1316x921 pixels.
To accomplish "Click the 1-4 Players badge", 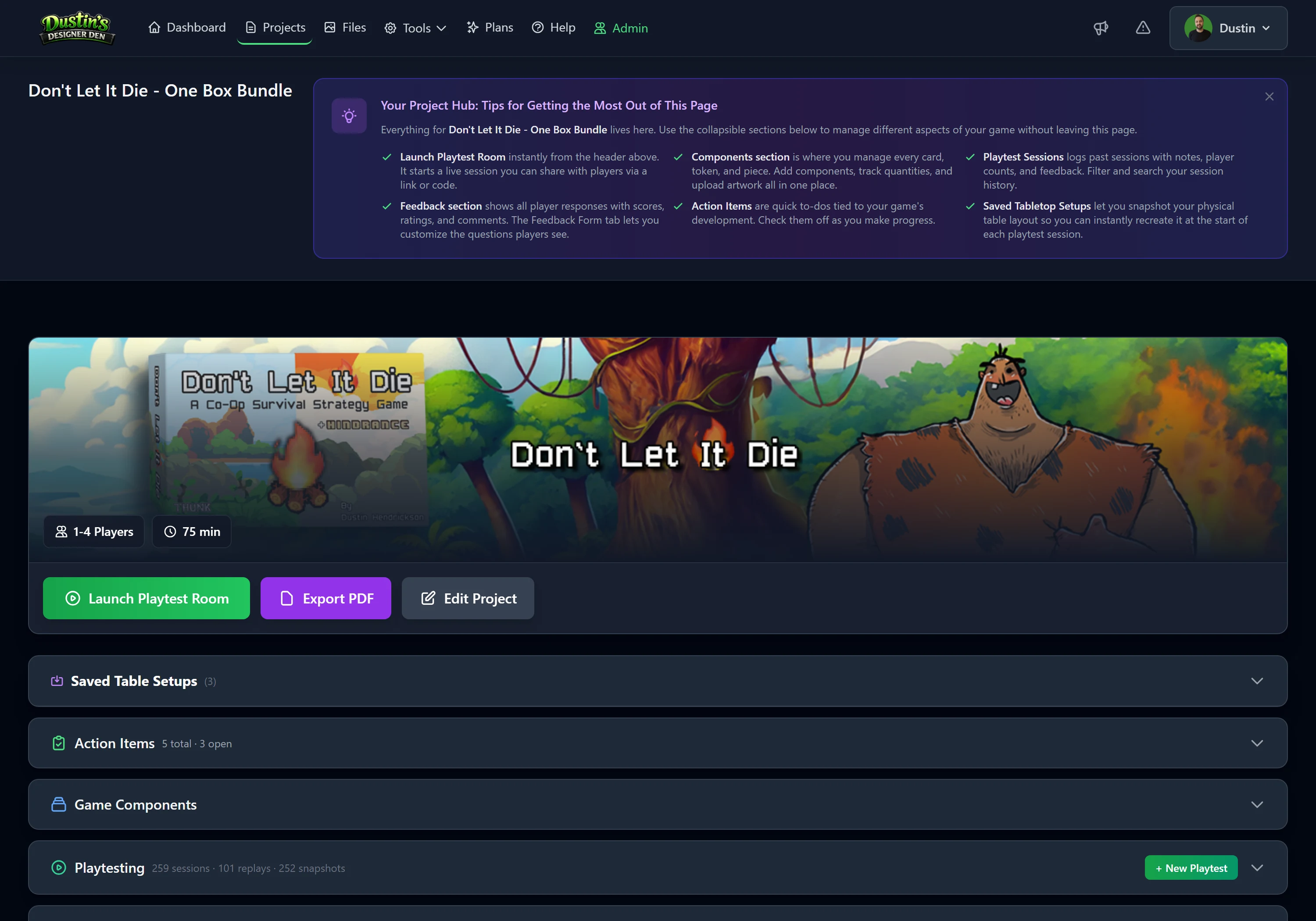I will [94, 531].
